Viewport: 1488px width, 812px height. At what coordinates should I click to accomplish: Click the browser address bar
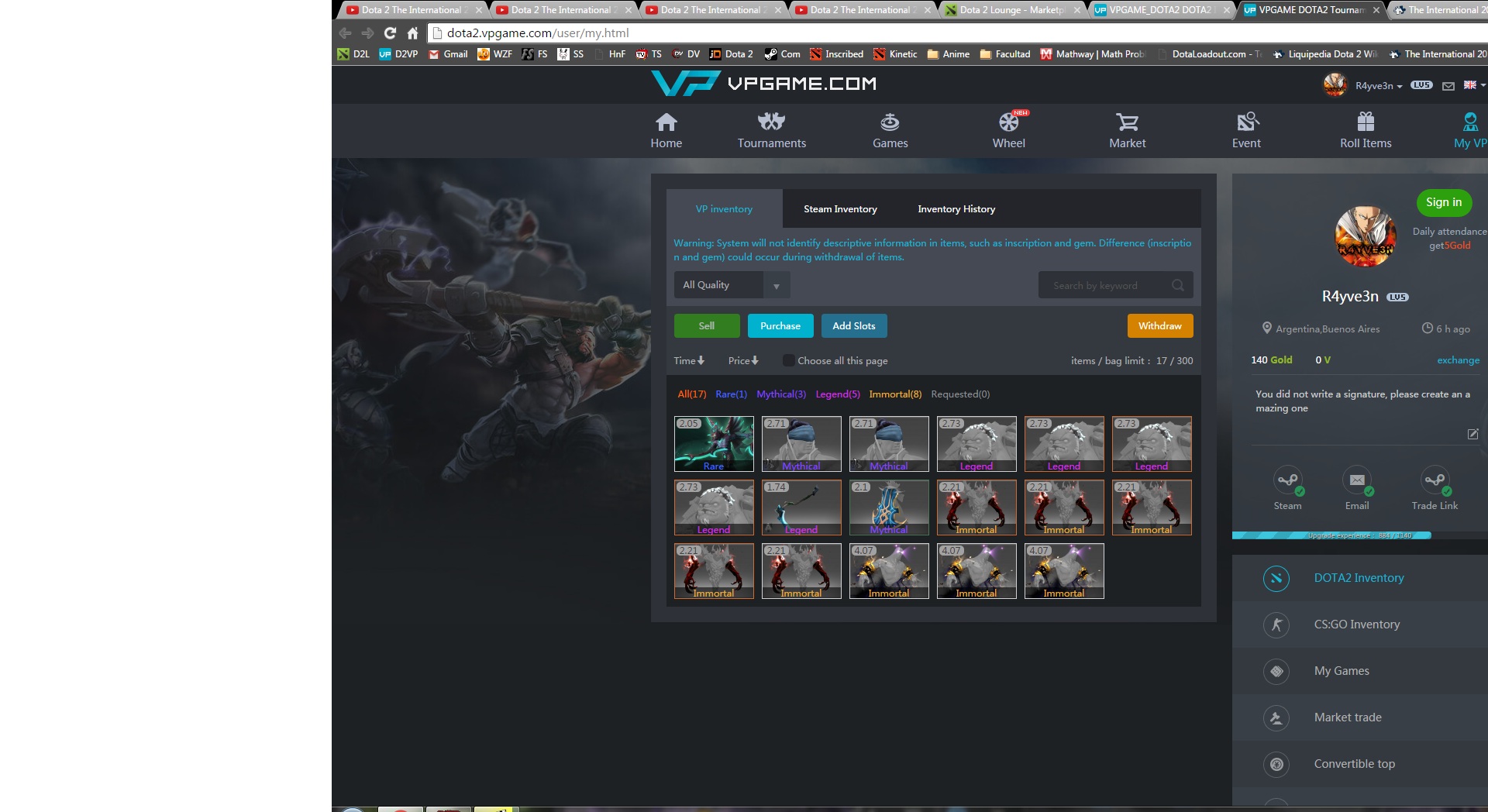tap(957, 33)
